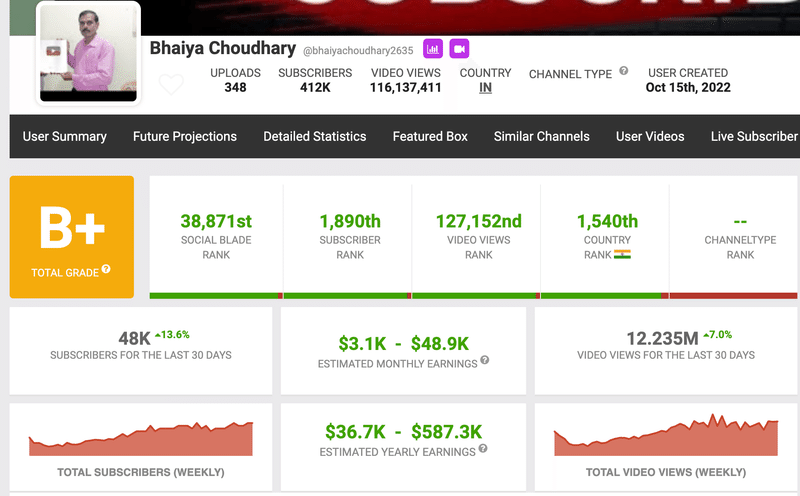Click the Total Grade question mark icon
This screenshot has height=496, width=800.
pyautogui.click(x=106, y=269)
